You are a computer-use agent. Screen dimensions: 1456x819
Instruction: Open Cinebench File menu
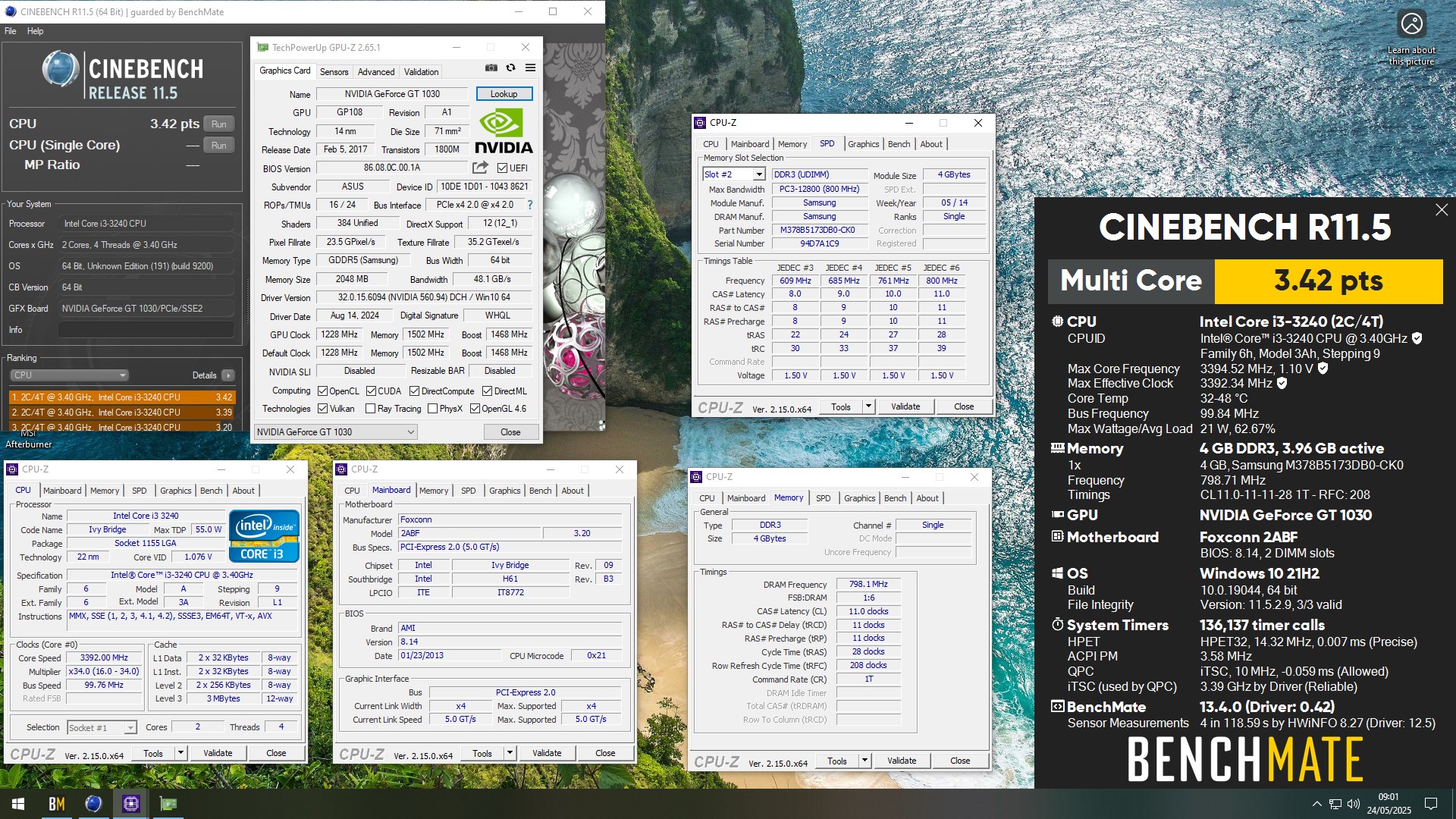pos(10,31)
